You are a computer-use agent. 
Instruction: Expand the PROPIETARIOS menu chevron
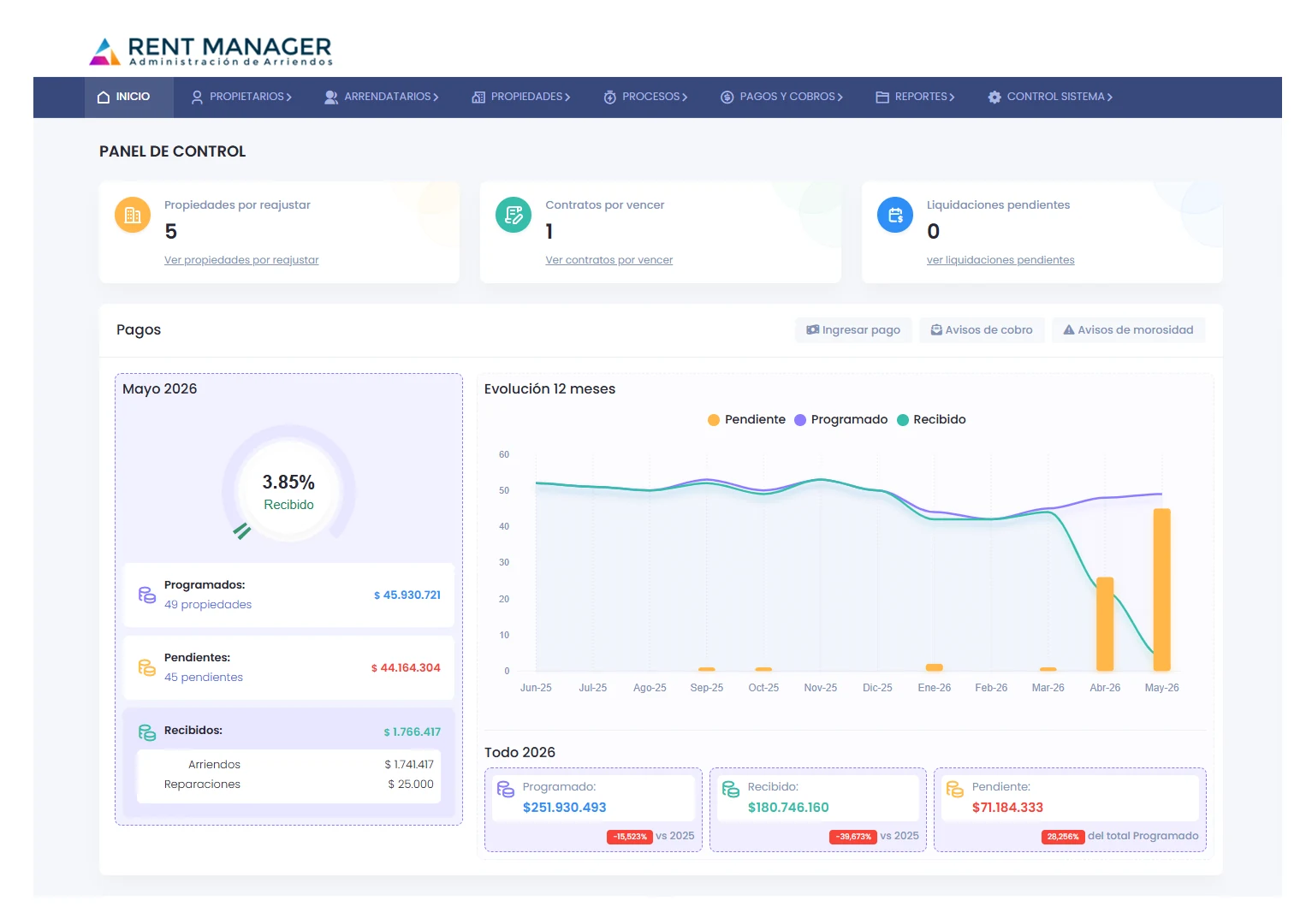pos(289,98)
